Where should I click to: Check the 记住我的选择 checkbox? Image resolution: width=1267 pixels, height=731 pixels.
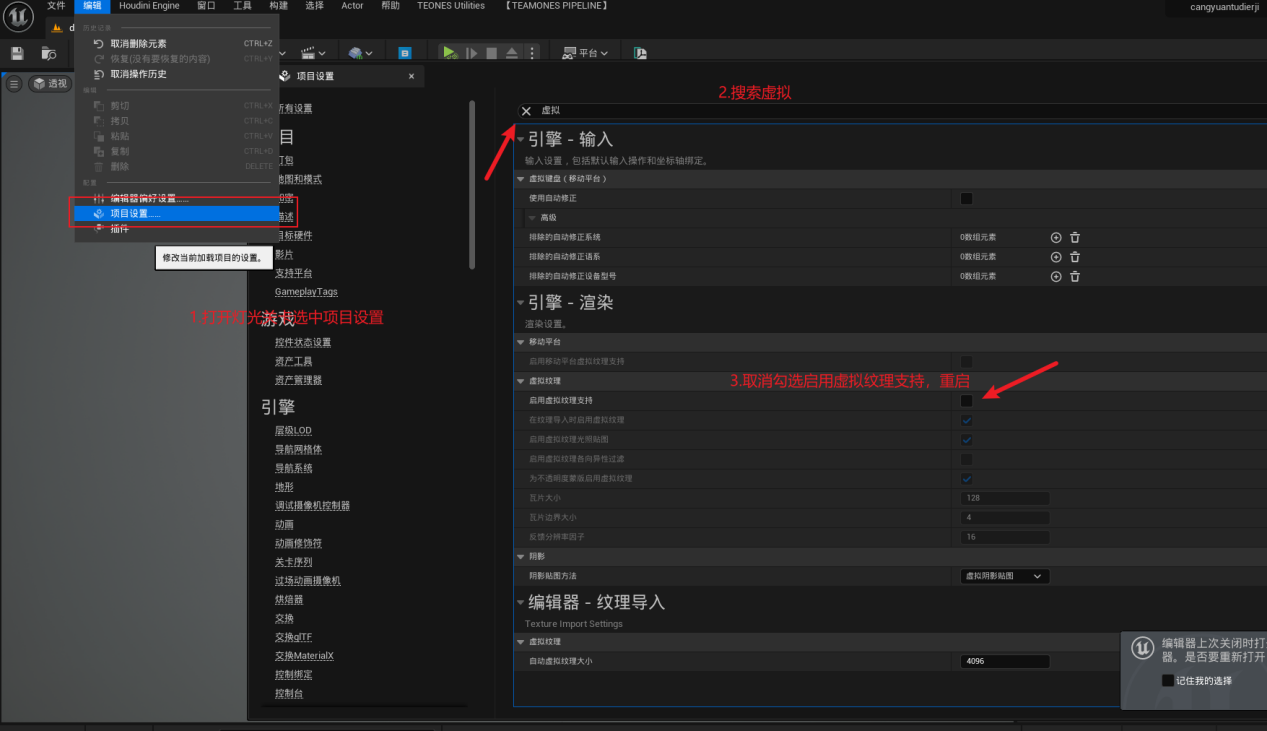1168,681
